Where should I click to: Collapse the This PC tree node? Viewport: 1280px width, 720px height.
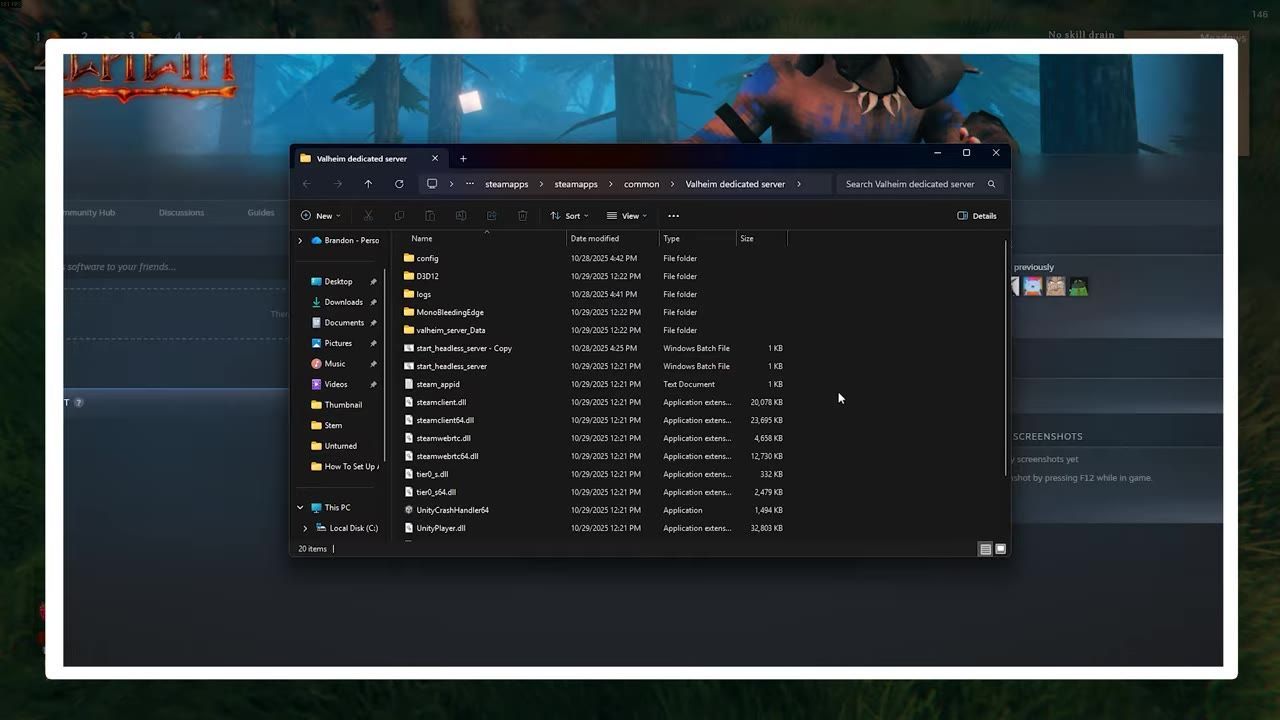click(x=300, y=508)
